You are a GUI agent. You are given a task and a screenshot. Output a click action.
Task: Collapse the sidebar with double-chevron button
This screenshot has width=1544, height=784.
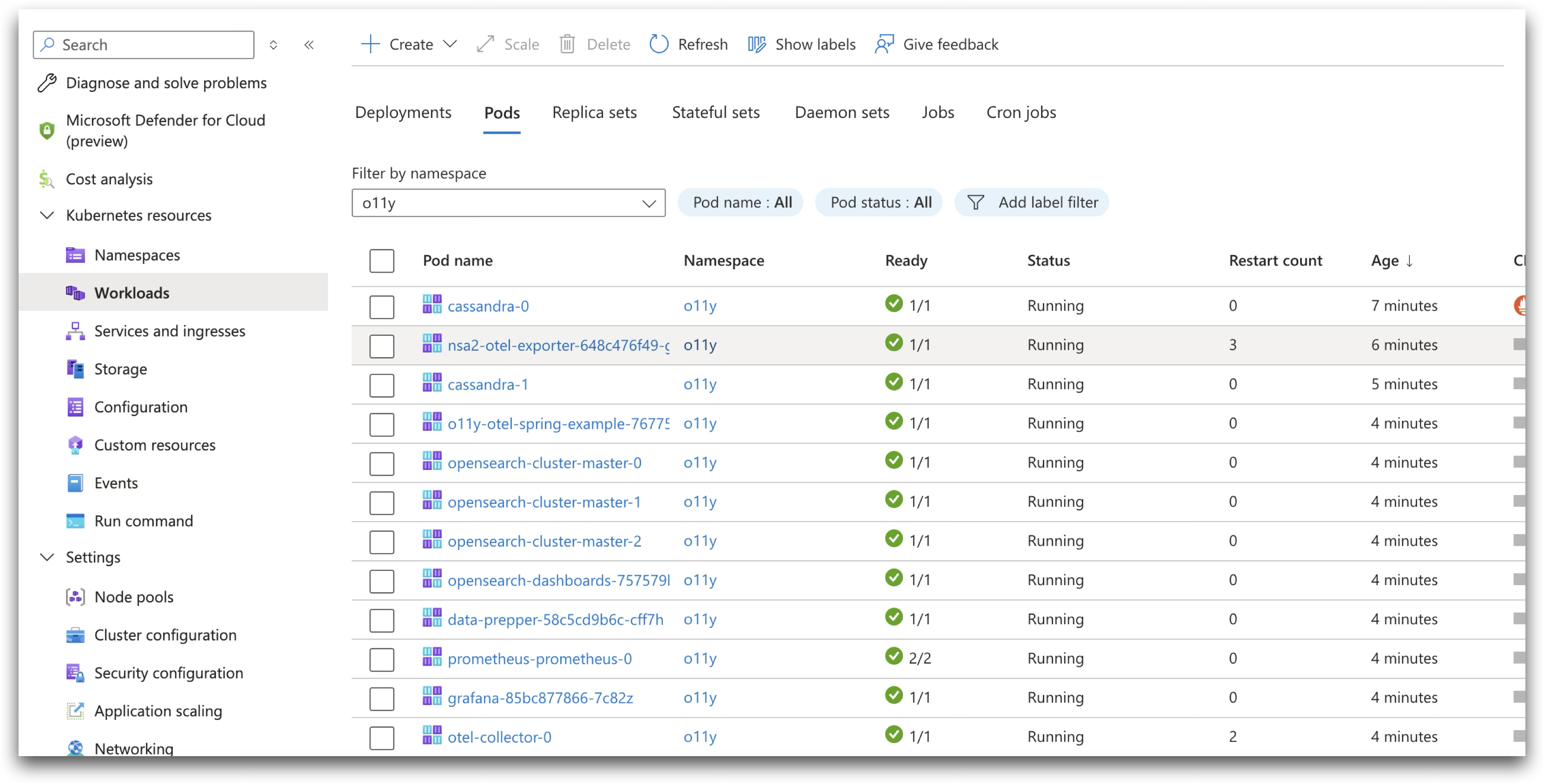pyautogui.click(x=309, y=45)
